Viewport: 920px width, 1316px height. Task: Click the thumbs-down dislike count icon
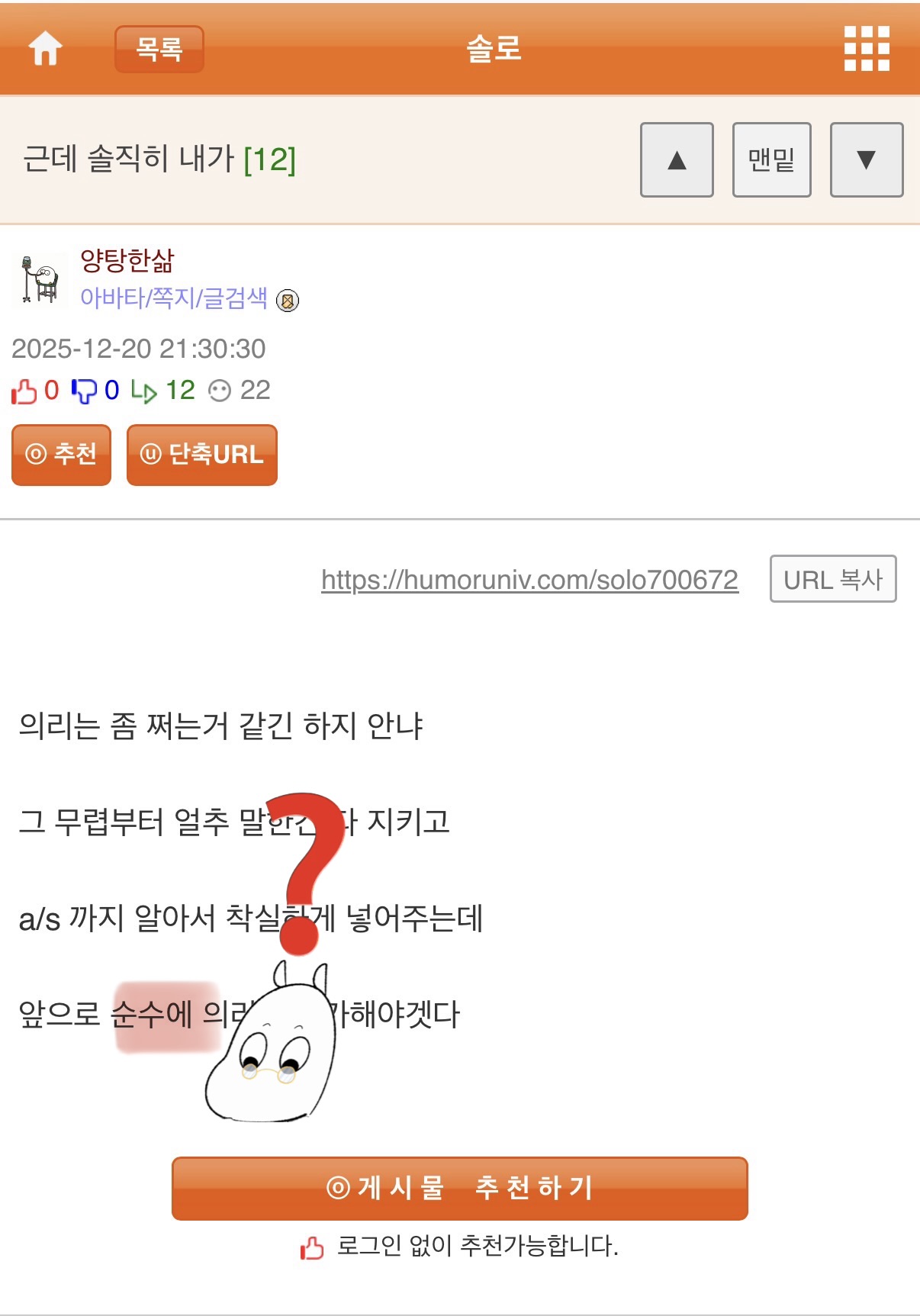pos(84,391)
